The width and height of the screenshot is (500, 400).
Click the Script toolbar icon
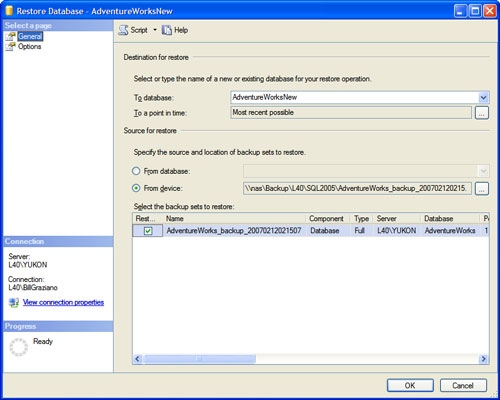point(123,30)
